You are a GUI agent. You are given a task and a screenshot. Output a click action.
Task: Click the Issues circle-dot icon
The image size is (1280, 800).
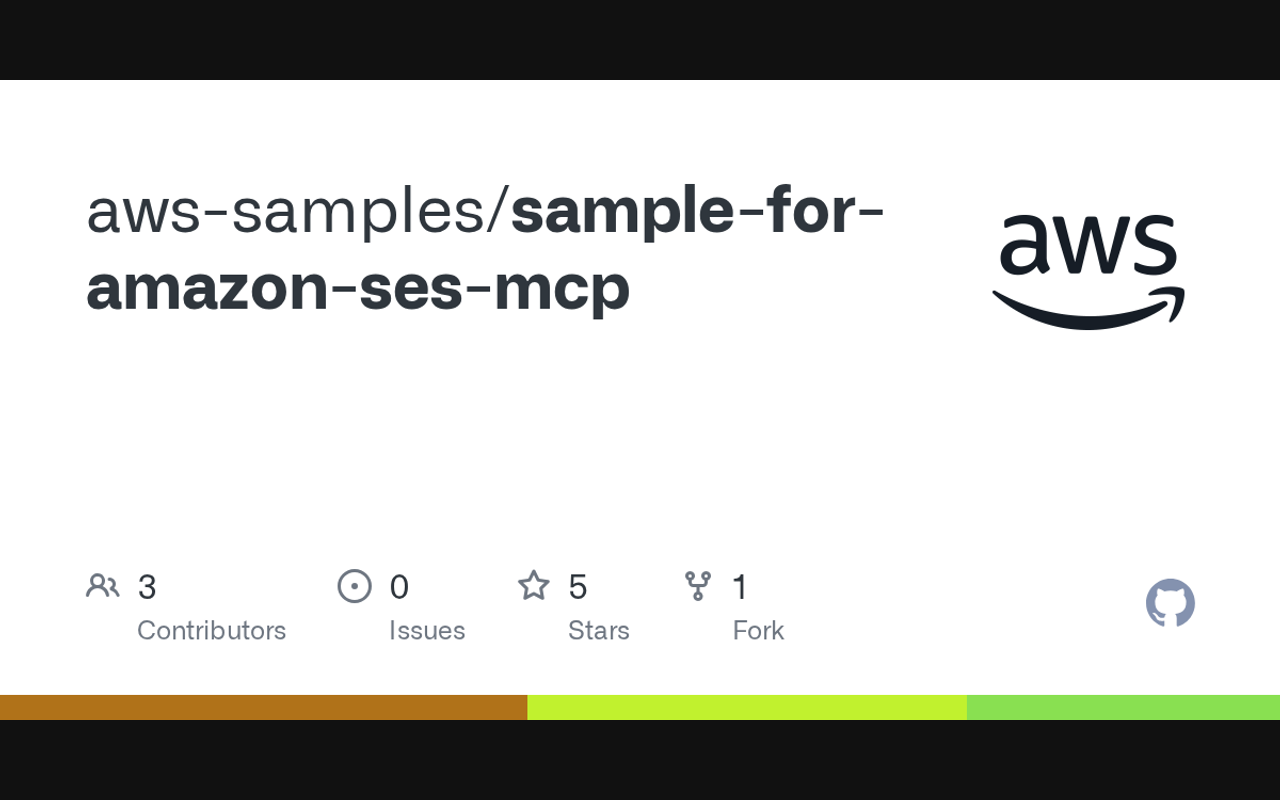tap(354, 586)
